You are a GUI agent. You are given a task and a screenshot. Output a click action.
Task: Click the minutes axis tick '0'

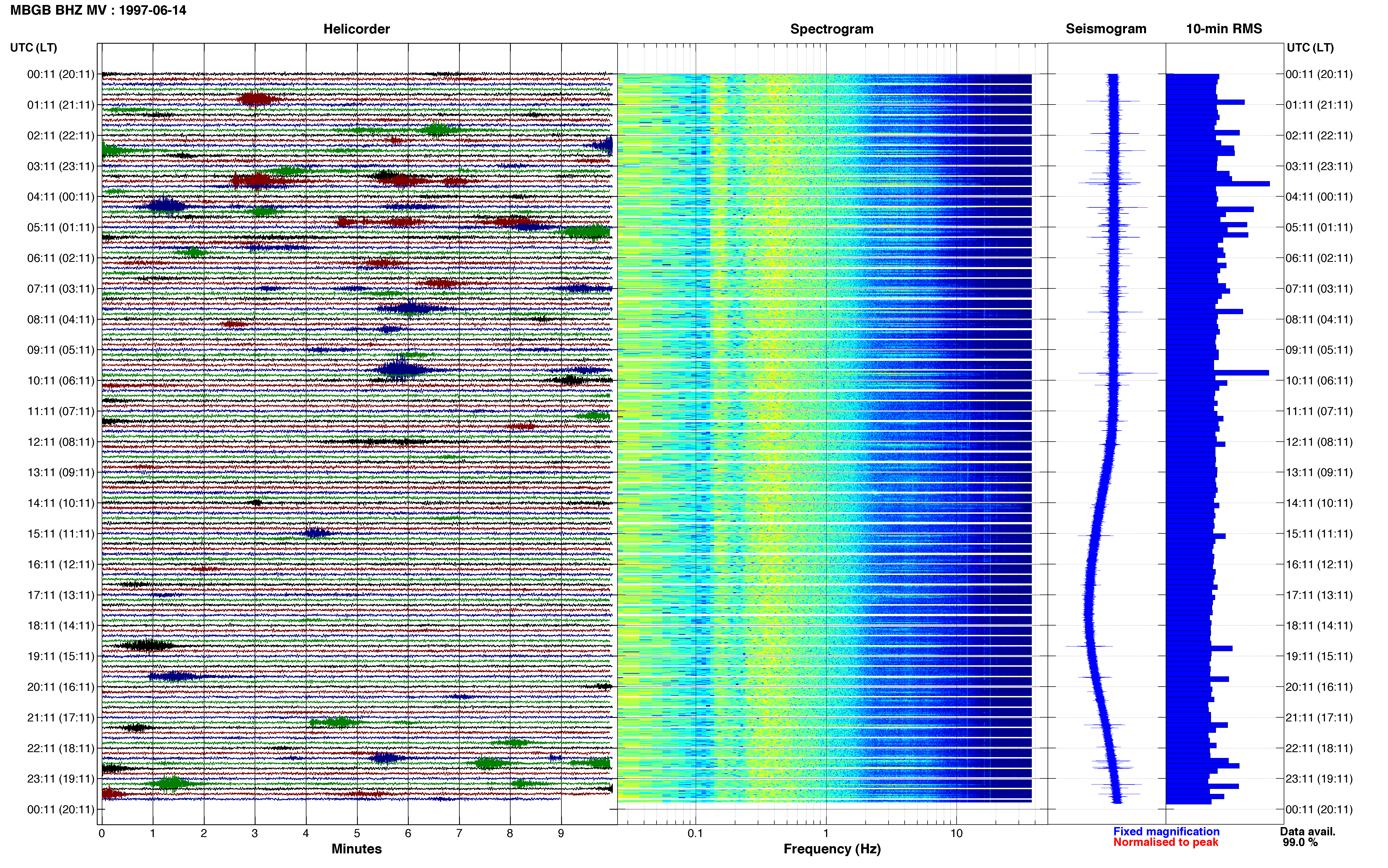(101, 833)
